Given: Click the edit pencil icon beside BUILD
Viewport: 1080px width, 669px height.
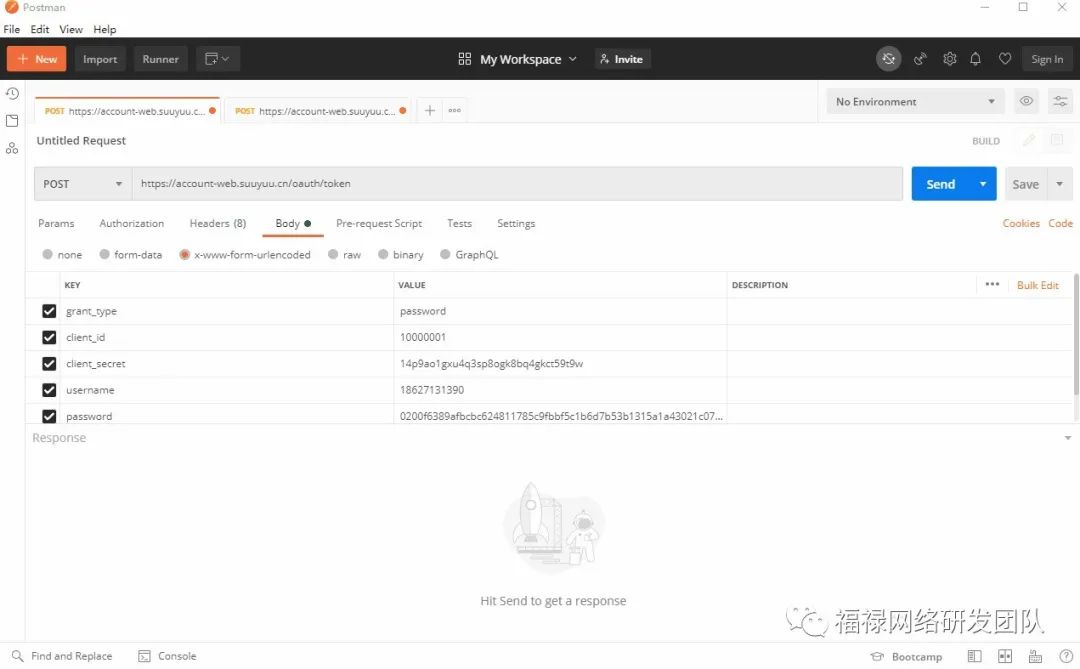Looking at the screenshot, I should (1029, 141).
